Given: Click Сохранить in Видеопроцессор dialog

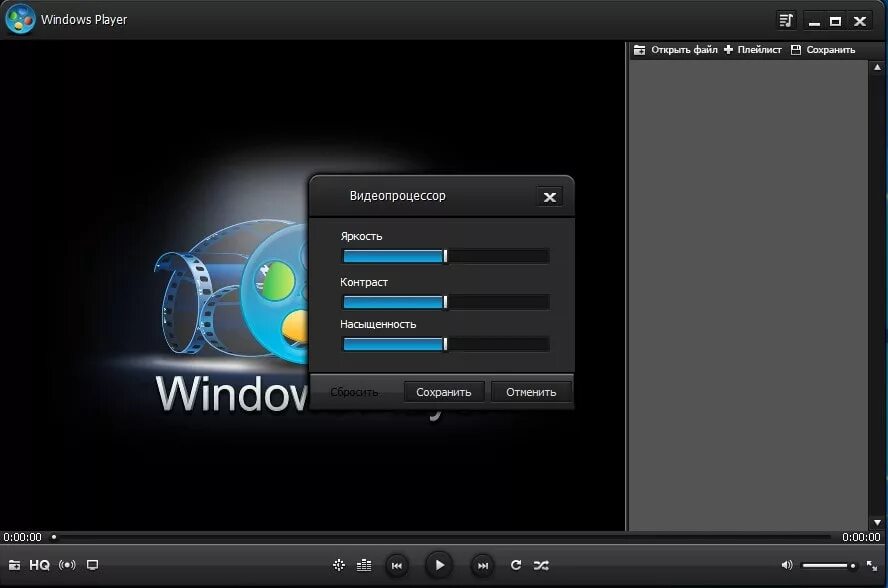Looking at the screenshot, I should [x=443, y=392].
